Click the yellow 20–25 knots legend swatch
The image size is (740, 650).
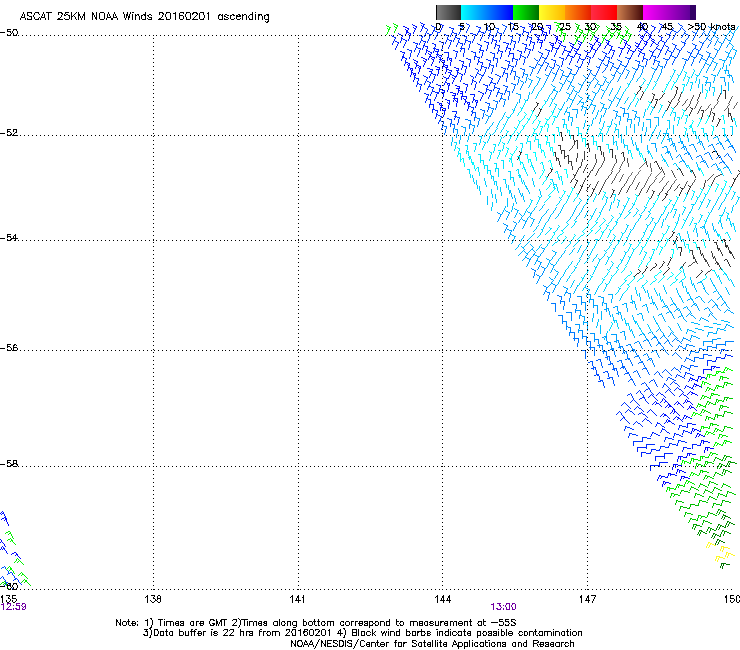pyautogui.click(x=552, y=12)
